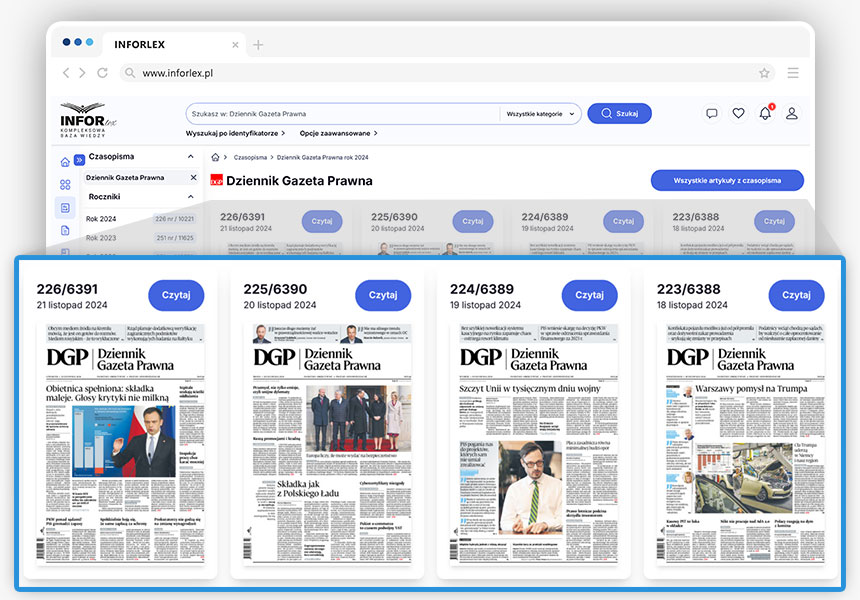Viewport: 860px width, 600px height.
Task: Click Czytaj for issue 223/6388
Action: tap(796, 295)
